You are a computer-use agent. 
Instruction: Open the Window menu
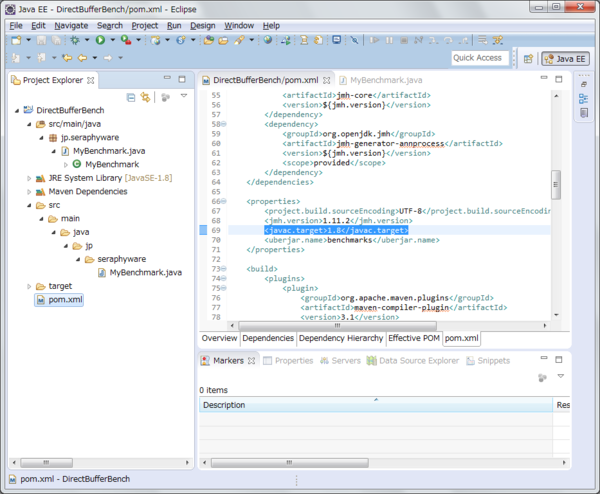(239, 26)
